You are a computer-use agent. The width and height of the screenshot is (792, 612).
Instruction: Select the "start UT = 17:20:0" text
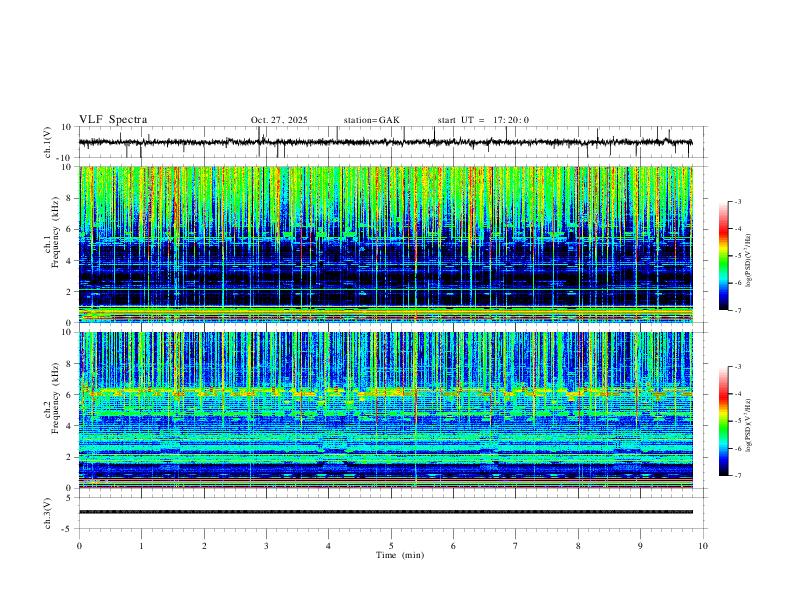click(483, 120)
